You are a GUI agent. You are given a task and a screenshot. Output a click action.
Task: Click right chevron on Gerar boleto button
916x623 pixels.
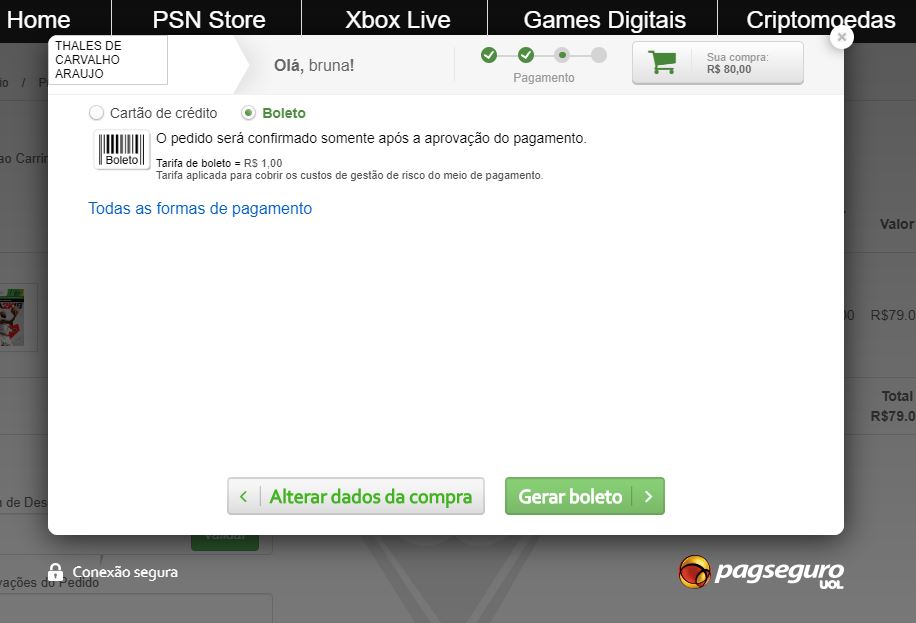648,497
